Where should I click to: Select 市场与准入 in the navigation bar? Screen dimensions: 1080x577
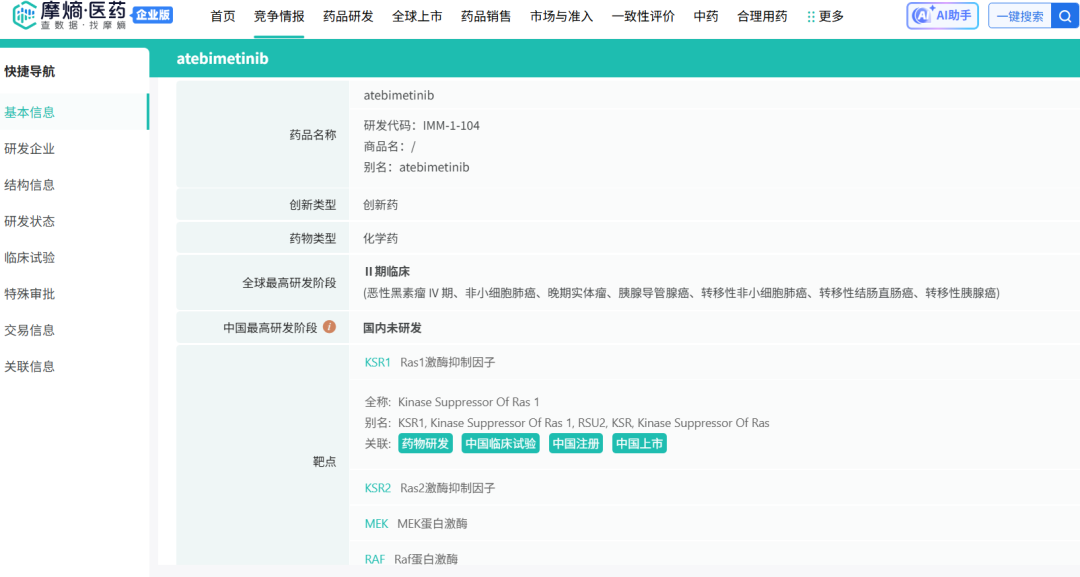[558, 15]
